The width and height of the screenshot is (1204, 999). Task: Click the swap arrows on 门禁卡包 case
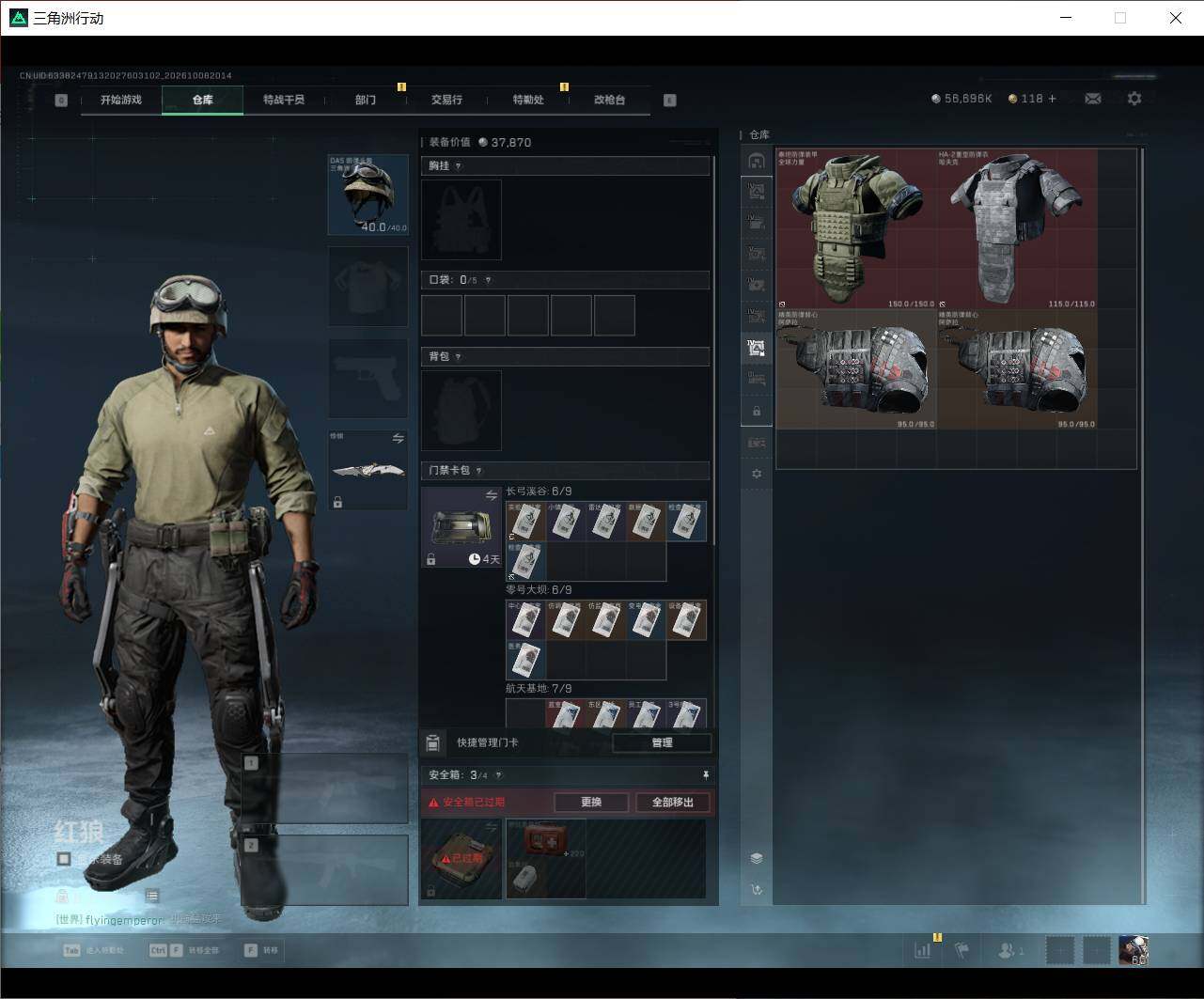tap(491, 495)
